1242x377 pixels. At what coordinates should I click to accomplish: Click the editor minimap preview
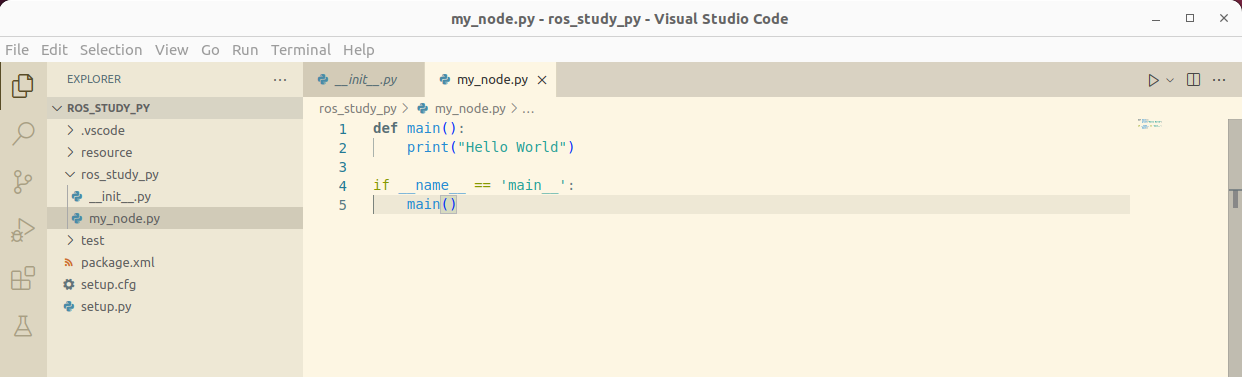tap(1150, 124)
